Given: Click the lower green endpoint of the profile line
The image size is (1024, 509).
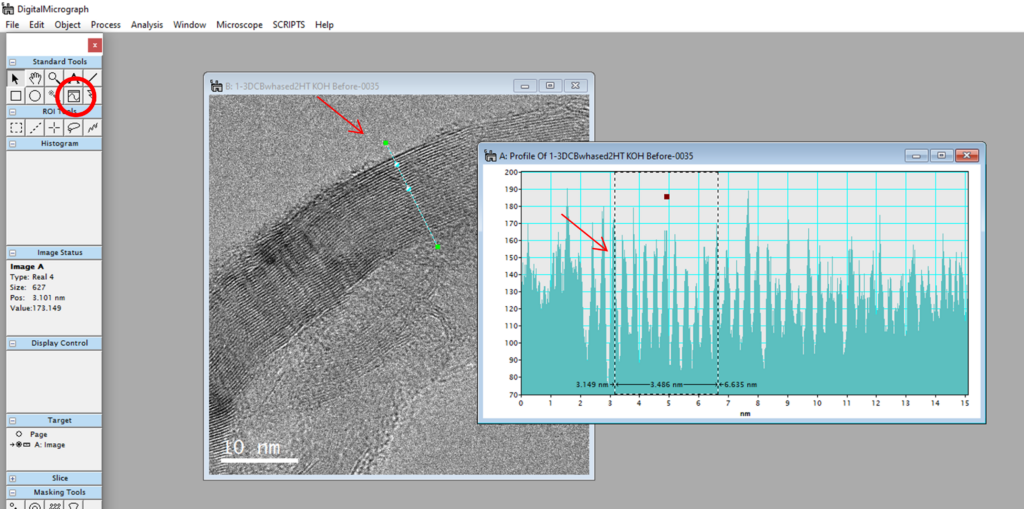Looking at the screenshot, I should click(x=438, y=247).
